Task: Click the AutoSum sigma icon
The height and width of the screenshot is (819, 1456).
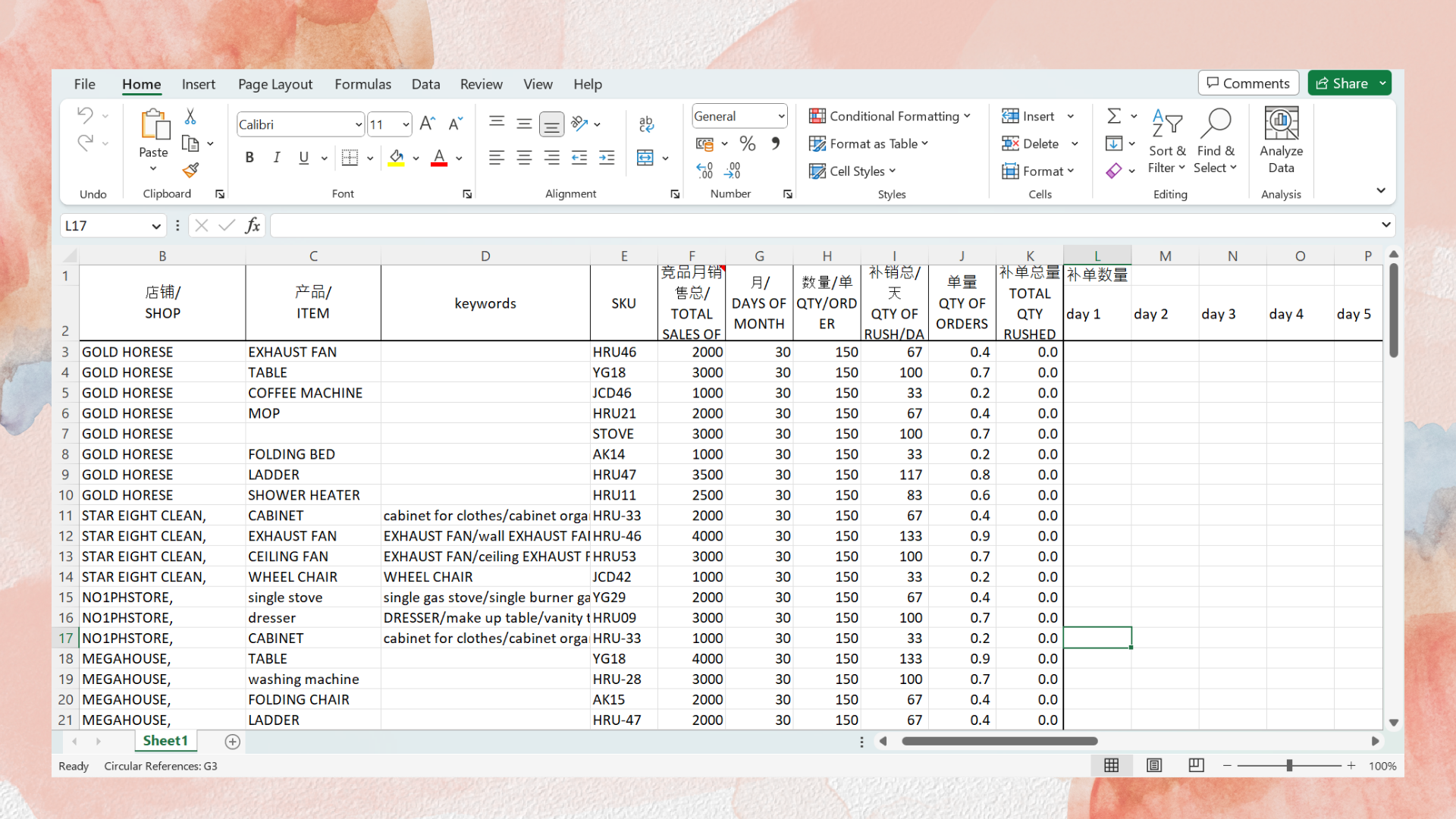Action: (x=1114, y=116)
